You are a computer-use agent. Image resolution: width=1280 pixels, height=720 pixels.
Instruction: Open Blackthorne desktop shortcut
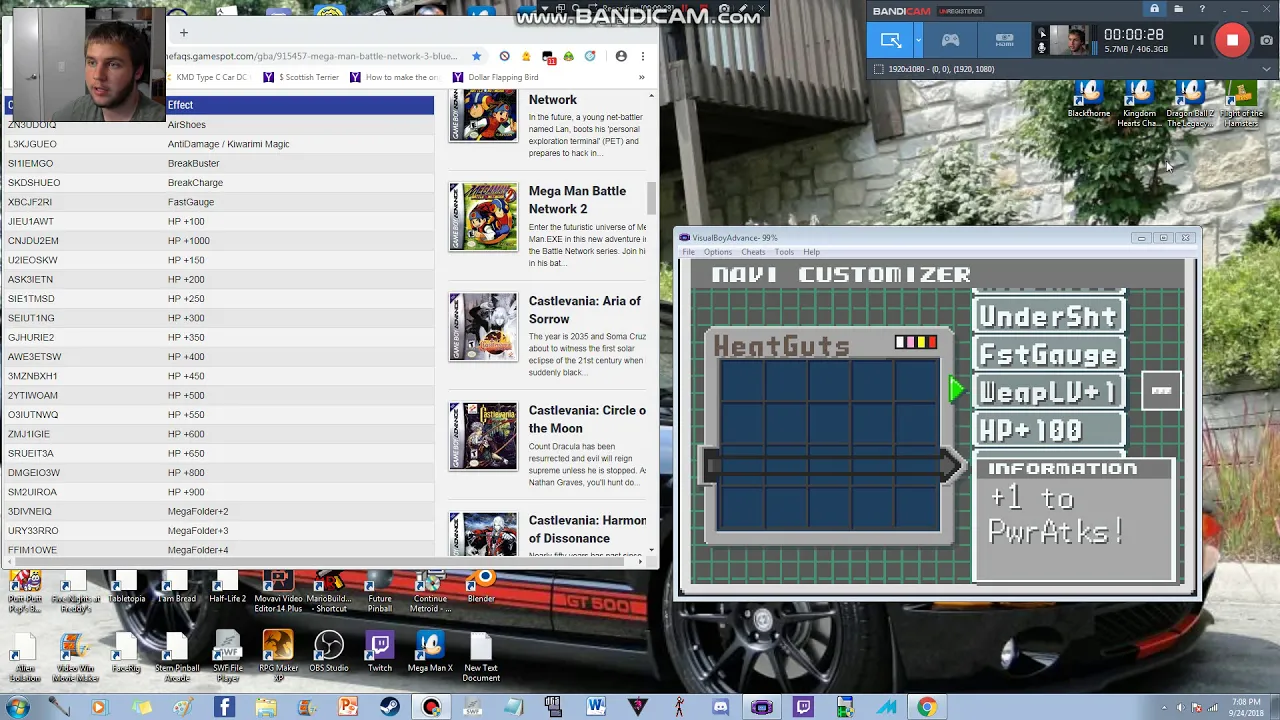(x=1089, y=101)
